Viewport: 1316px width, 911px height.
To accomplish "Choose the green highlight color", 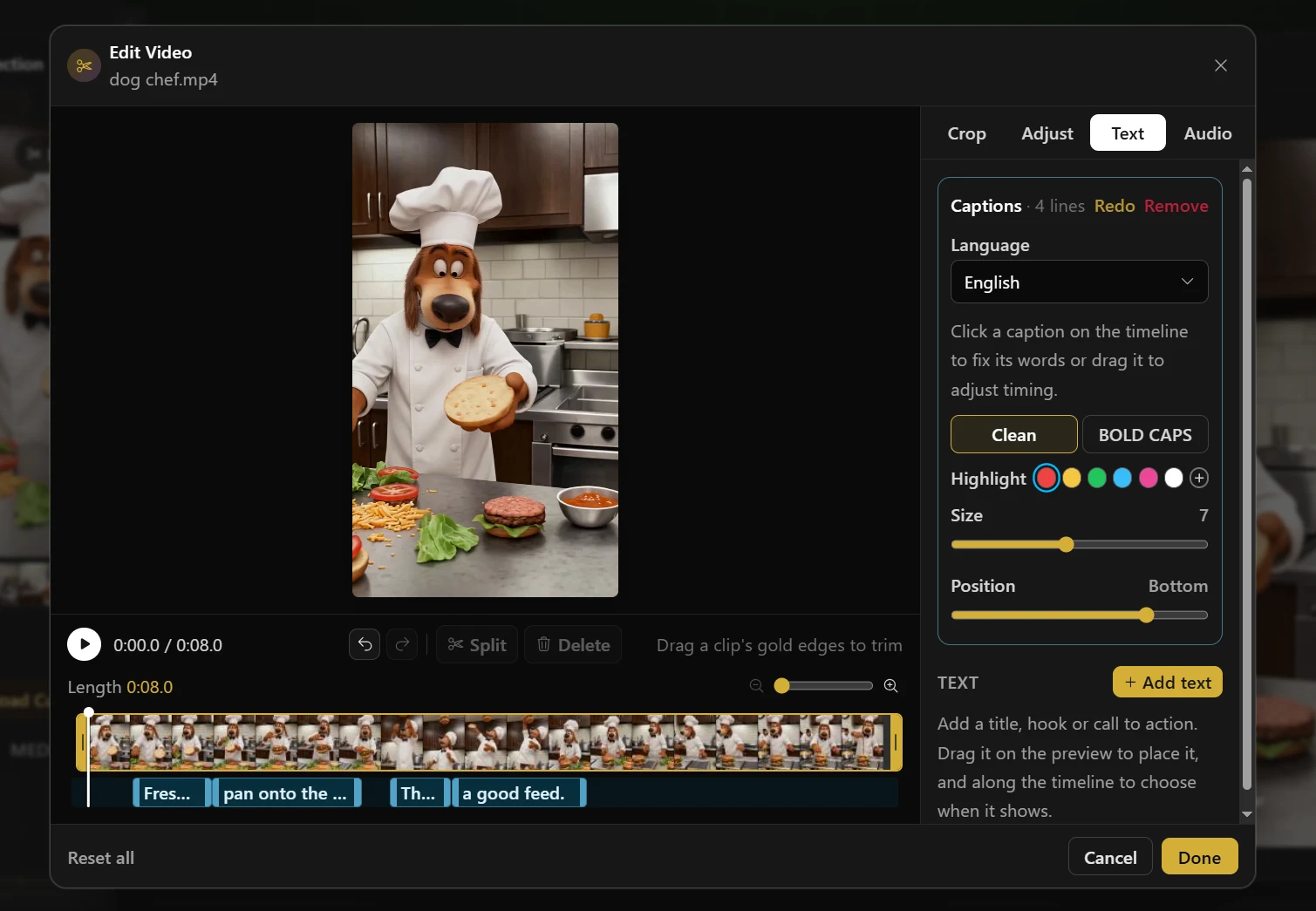I will (x=1097, y=478).
